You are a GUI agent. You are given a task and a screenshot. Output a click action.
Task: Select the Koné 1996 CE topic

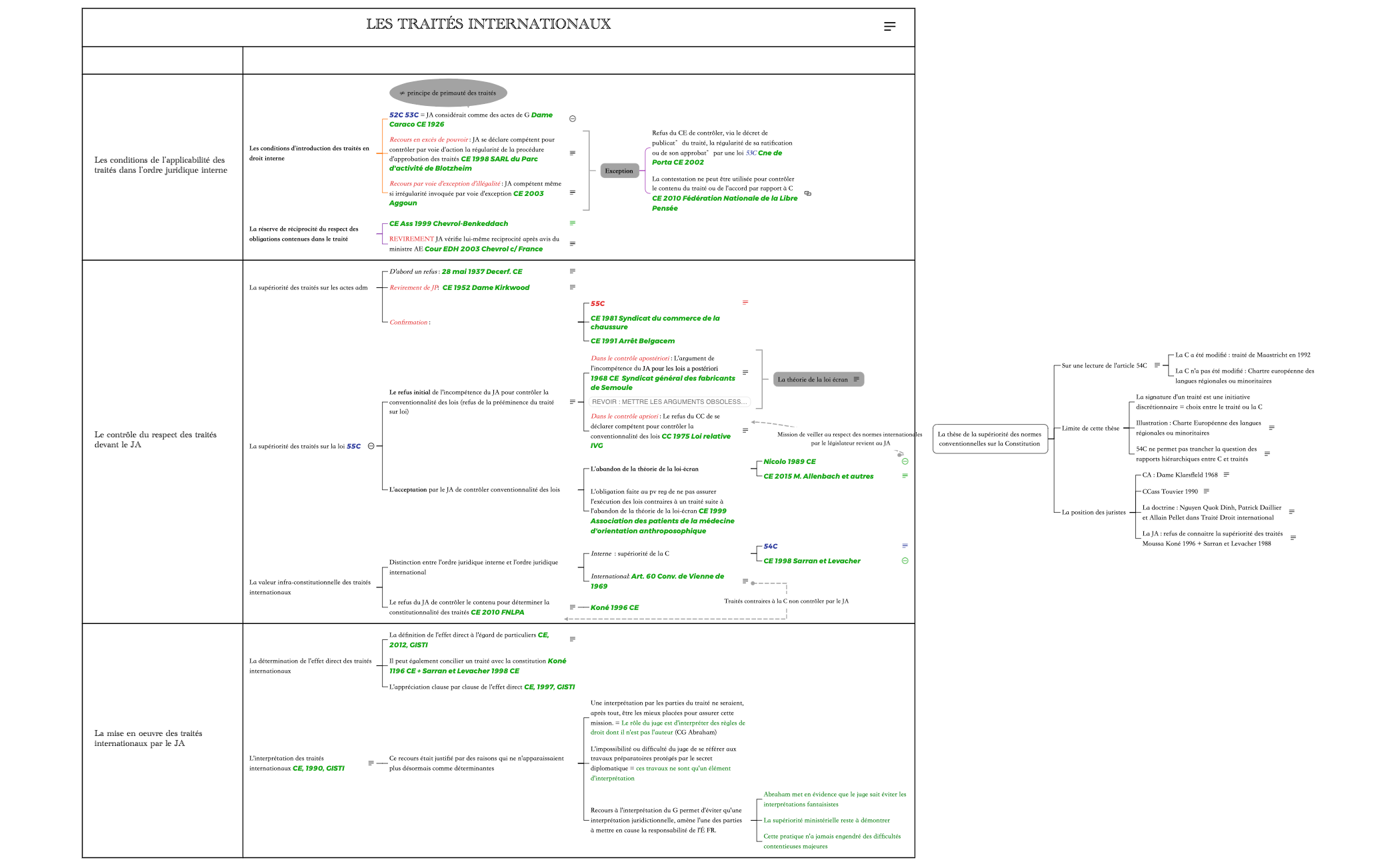(614, 607)
